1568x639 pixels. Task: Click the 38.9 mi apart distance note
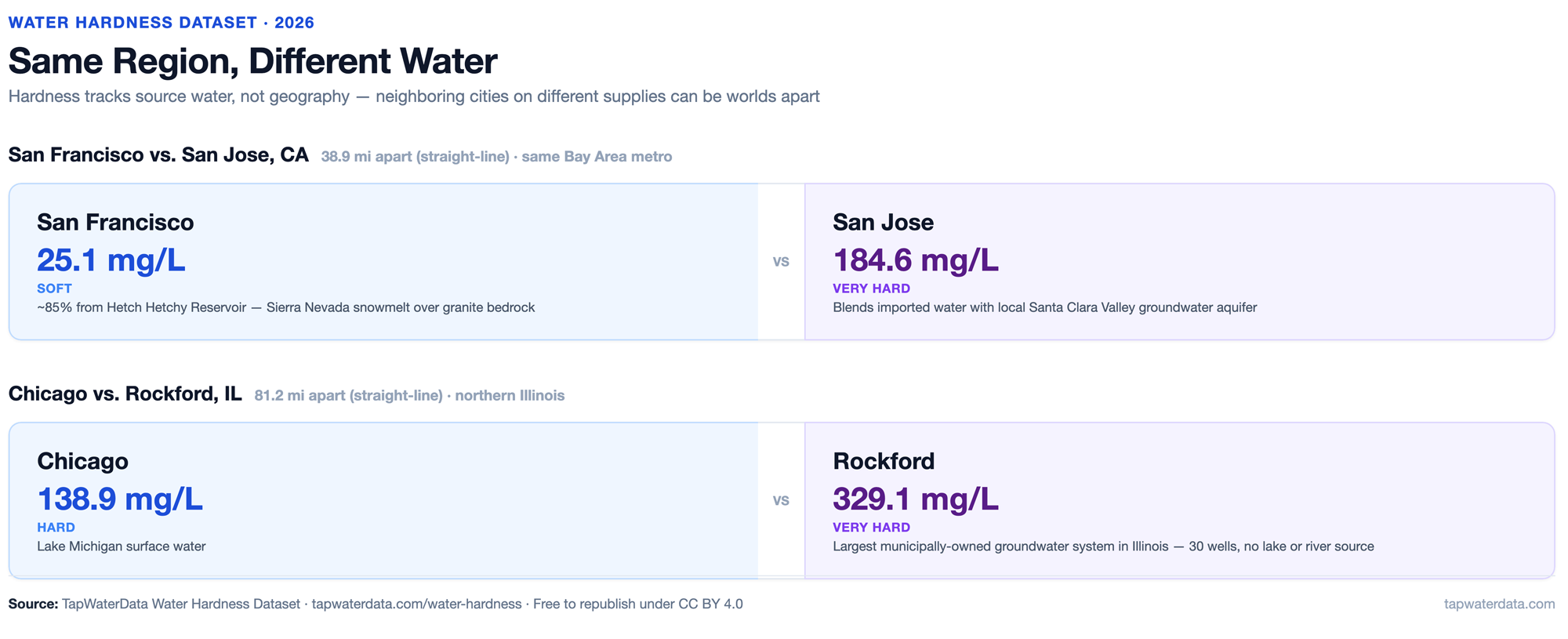coord(496,157)
